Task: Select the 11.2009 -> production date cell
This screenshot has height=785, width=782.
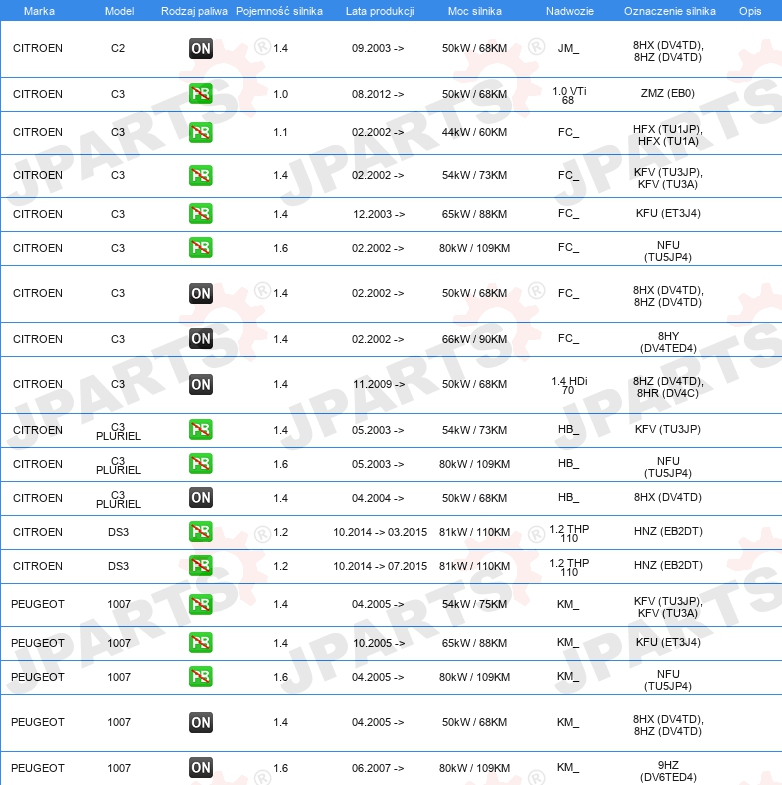Action: [x=379, y=384]
